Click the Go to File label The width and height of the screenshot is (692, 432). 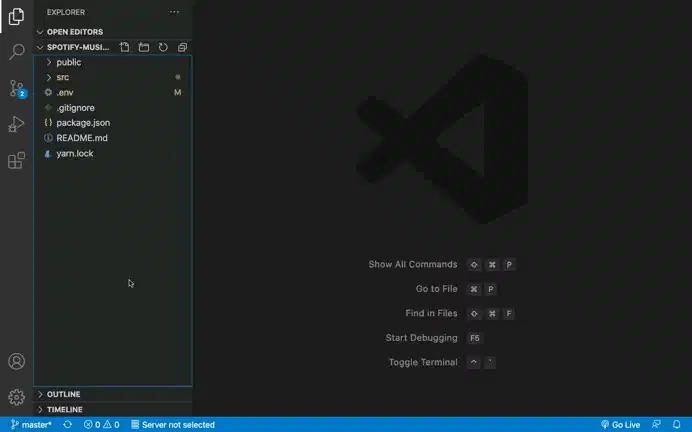pos(436,289)
